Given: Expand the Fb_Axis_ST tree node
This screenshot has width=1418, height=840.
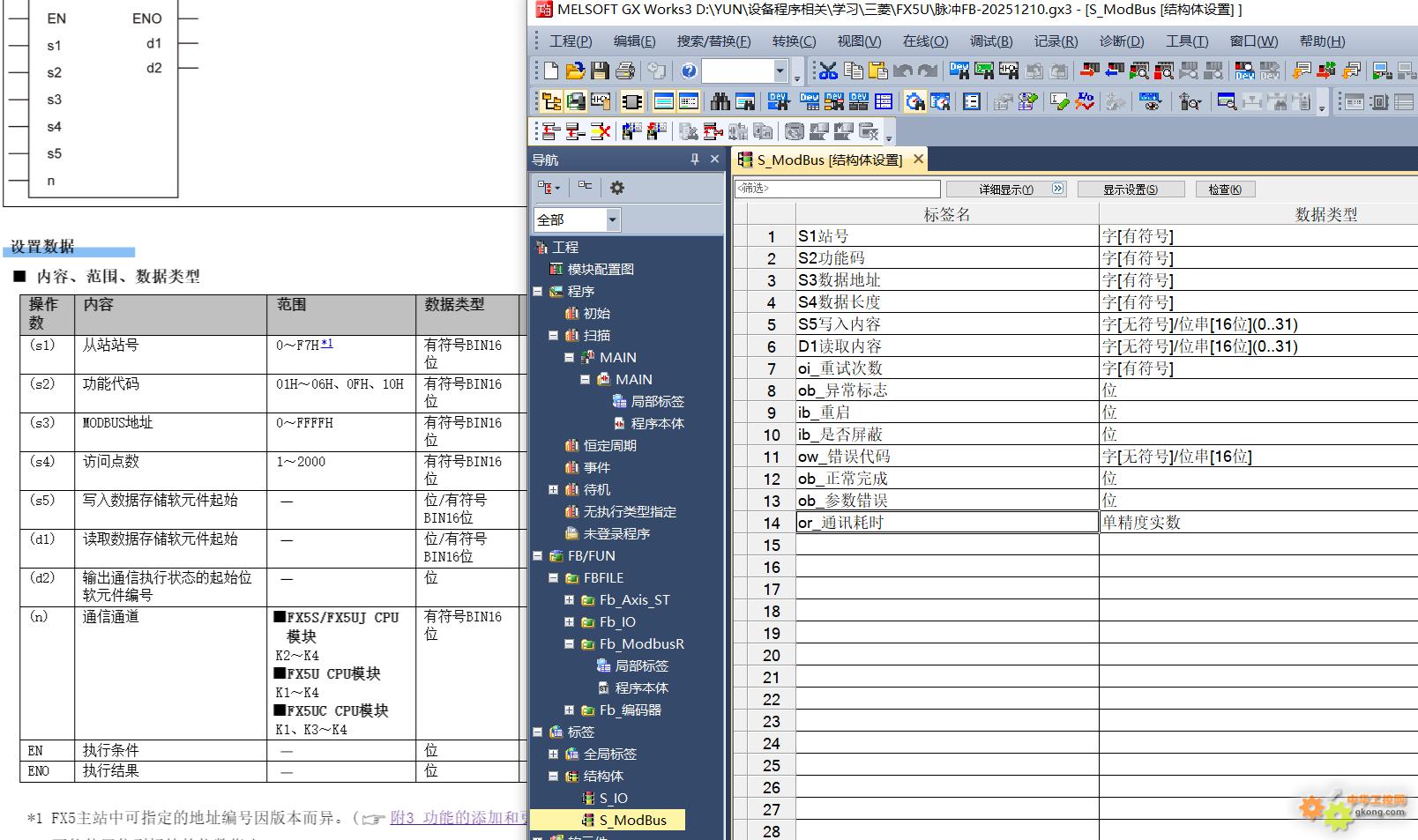Looking at the screenshot, I should tap(569, 600).
